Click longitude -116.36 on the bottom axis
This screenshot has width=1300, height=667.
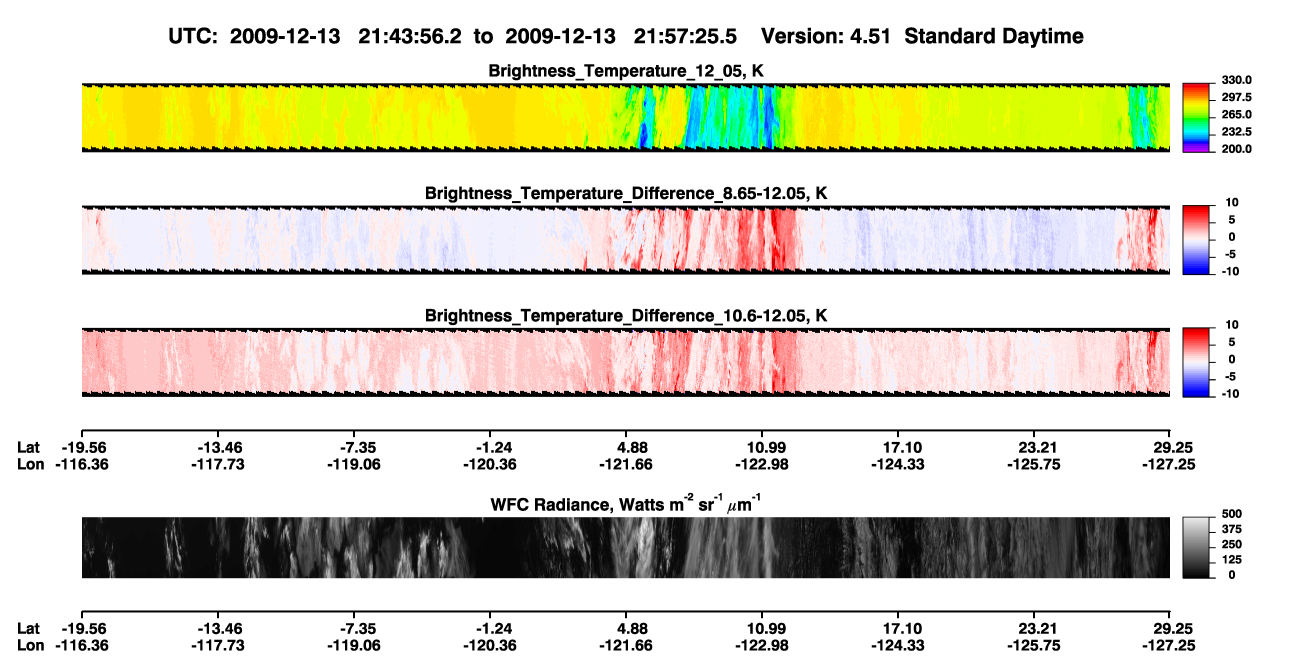(81, 646)
